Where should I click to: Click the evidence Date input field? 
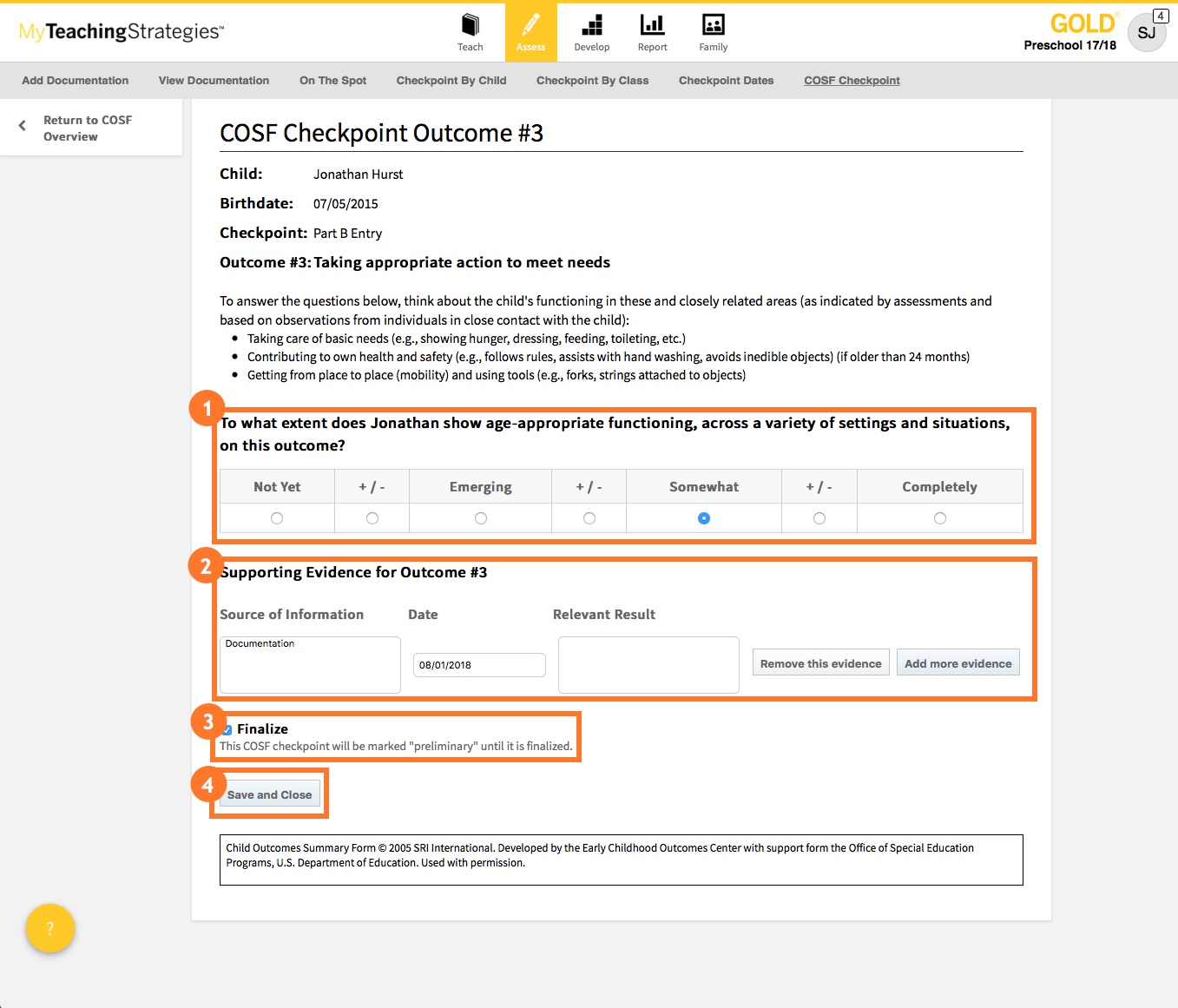[479, 665]
